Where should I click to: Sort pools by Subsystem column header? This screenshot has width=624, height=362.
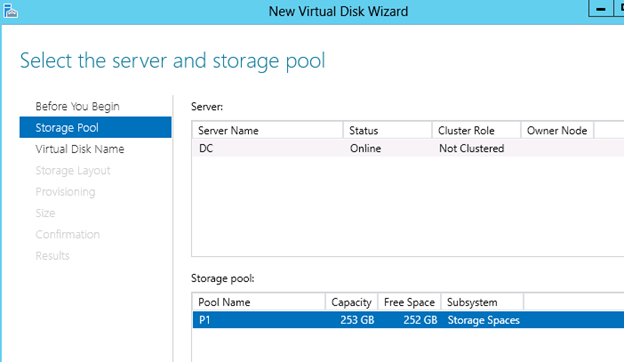click(482, 302)
